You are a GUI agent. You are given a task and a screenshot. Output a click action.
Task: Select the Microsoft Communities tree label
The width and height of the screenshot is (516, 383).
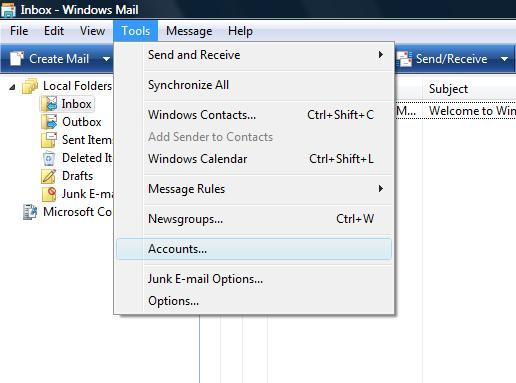[x=78, y=212]
